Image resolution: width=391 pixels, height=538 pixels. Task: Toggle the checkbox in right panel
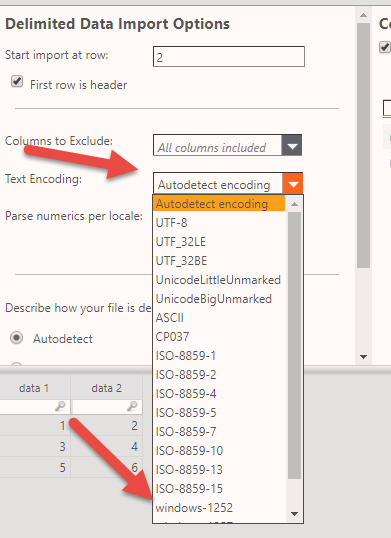click(385, 47)
